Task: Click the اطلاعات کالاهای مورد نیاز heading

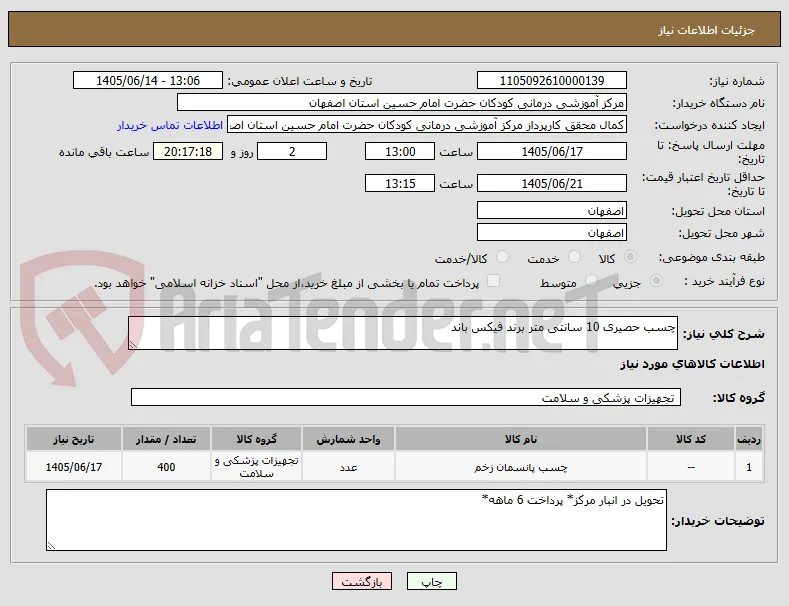Action: [x=692, y=364]
